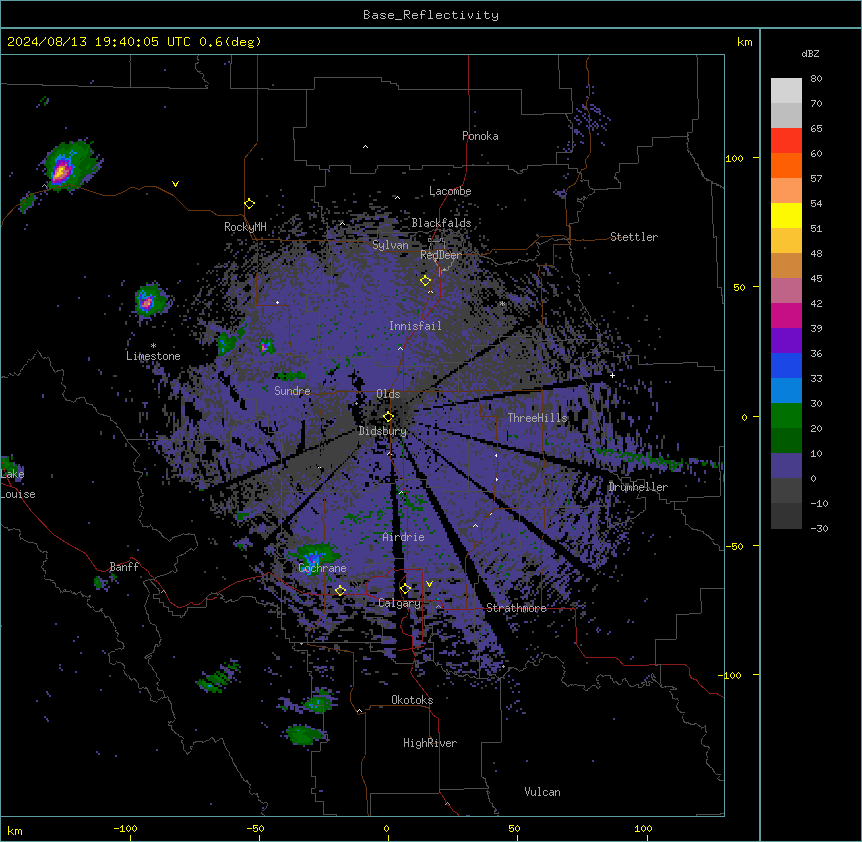The height and width of the screenshot is (842, 862).
Task: Pick the magenta 42 dBZ legend swatch
Action: click(x=786, y=315)
